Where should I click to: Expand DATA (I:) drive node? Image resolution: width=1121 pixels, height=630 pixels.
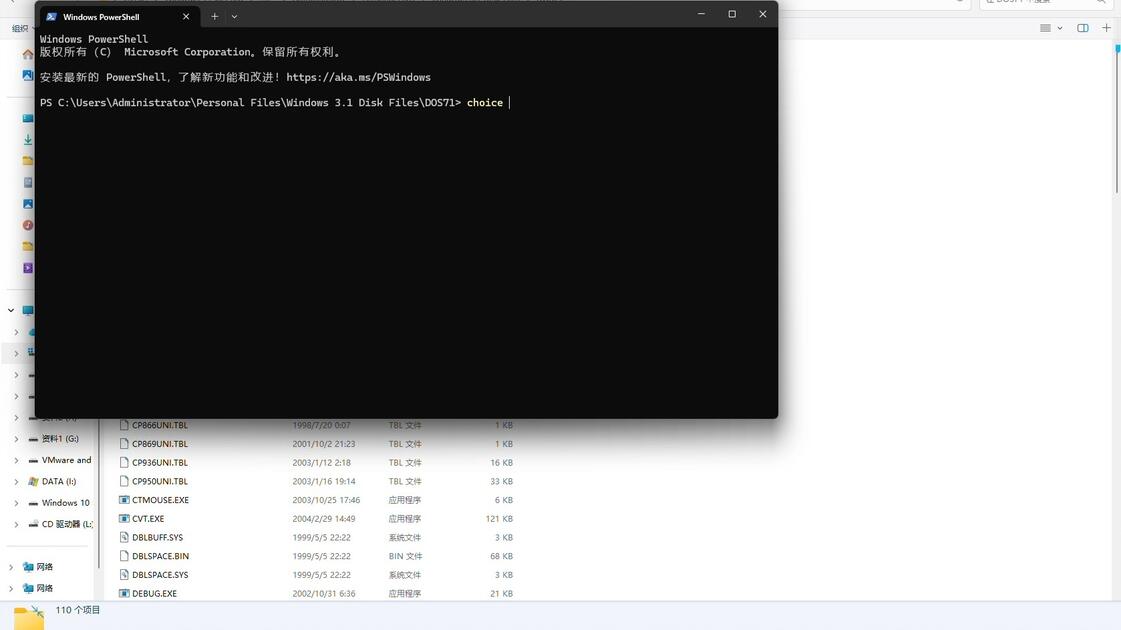pyautogui.click(x=16, y=482)
